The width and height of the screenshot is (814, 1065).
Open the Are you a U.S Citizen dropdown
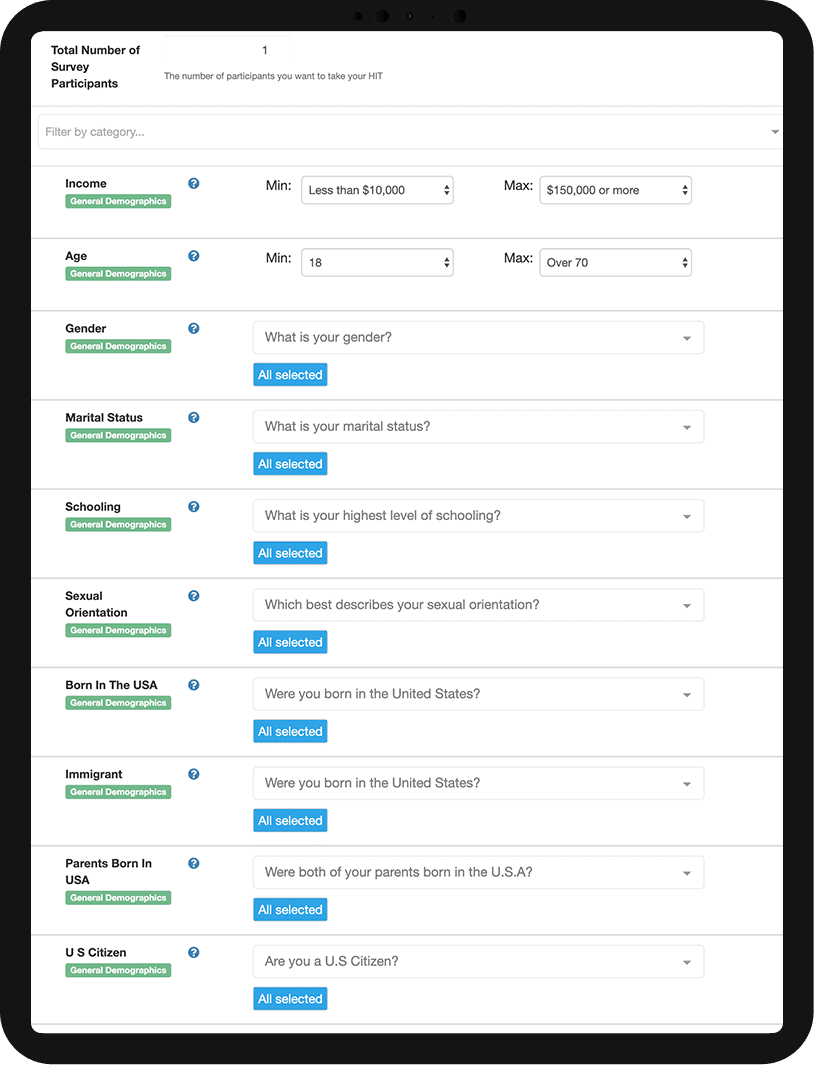click(x=478, y=960)
